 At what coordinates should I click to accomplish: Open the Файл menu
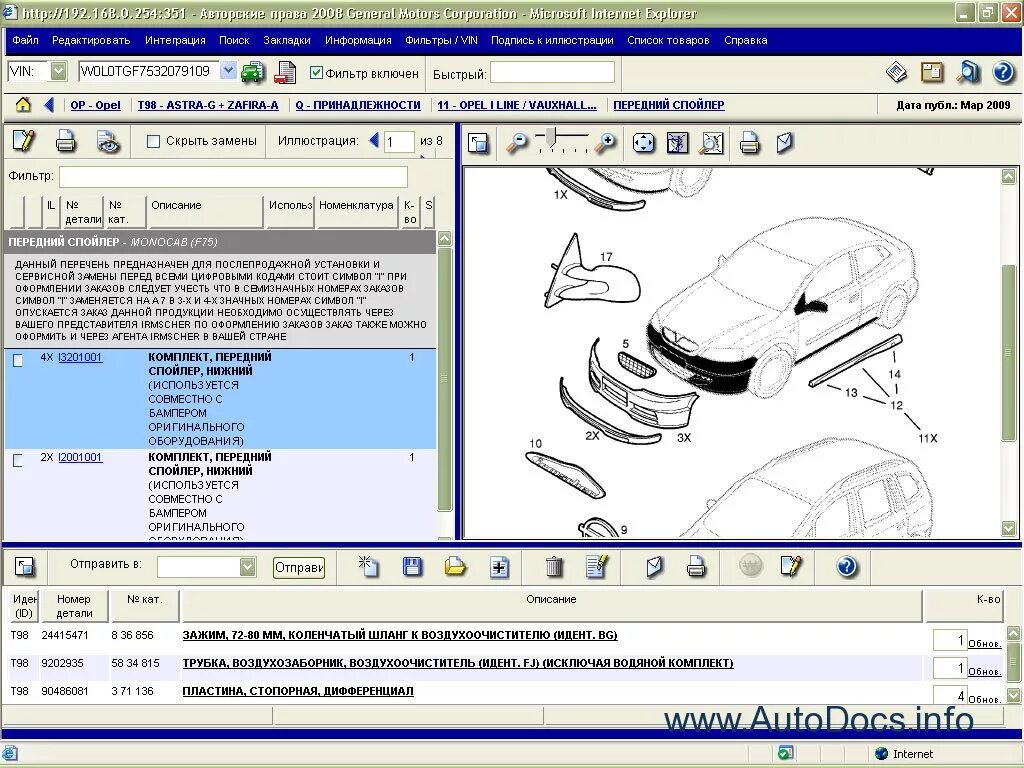(x=25, y=40)
